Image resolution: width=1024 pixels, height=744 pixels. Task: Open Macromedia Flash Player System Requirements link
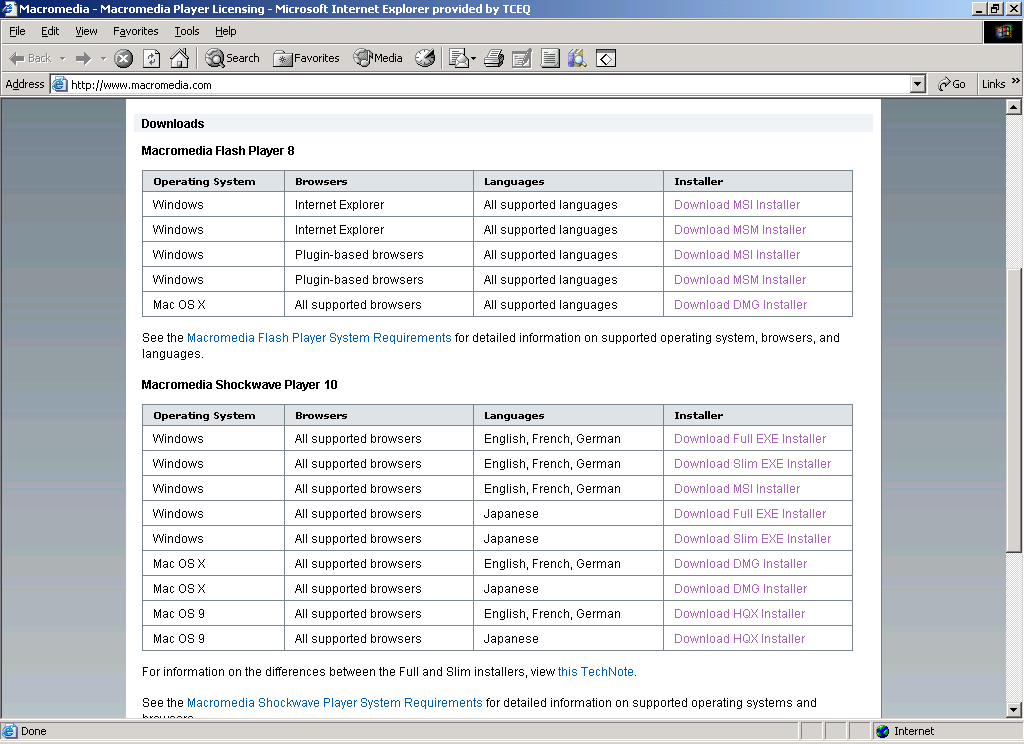(319, 338)
